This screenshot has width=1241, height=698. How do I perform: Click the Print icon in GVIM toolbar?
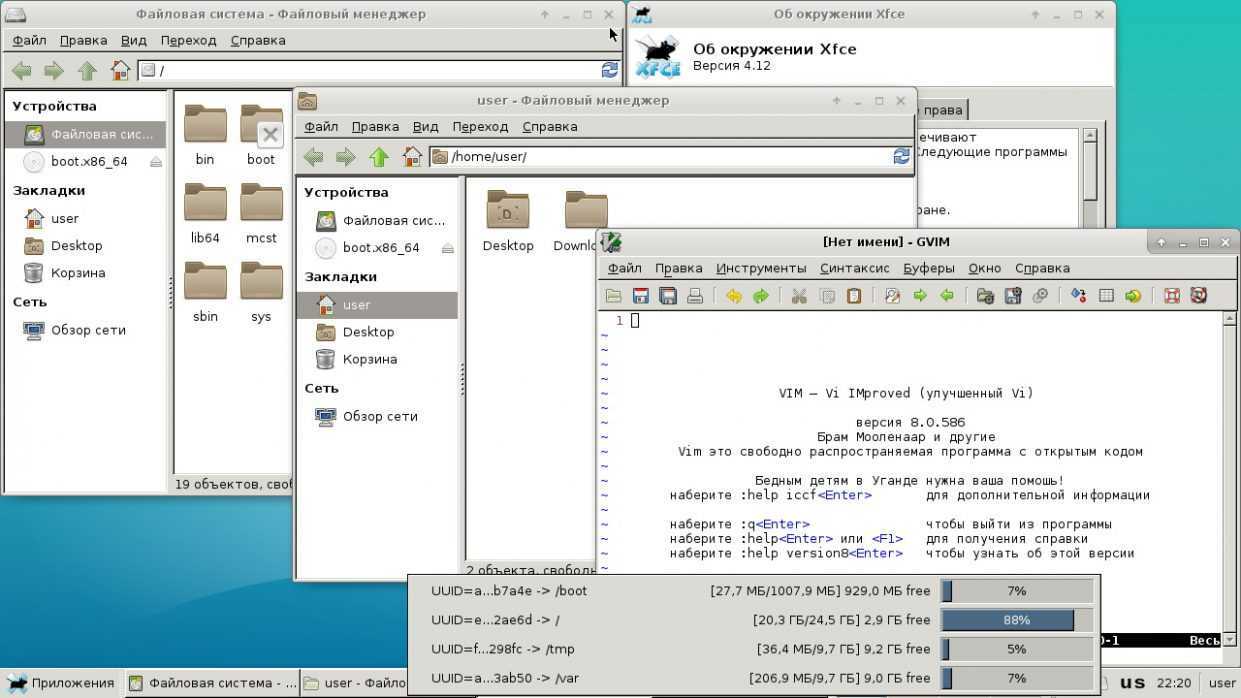click(695, 296)
